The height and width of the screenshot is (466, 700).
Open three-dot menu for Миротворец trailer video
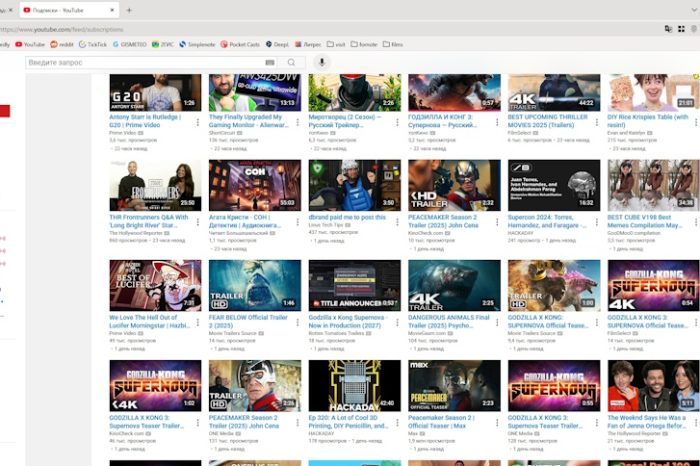pyautogui.click(x=397, y=122)
